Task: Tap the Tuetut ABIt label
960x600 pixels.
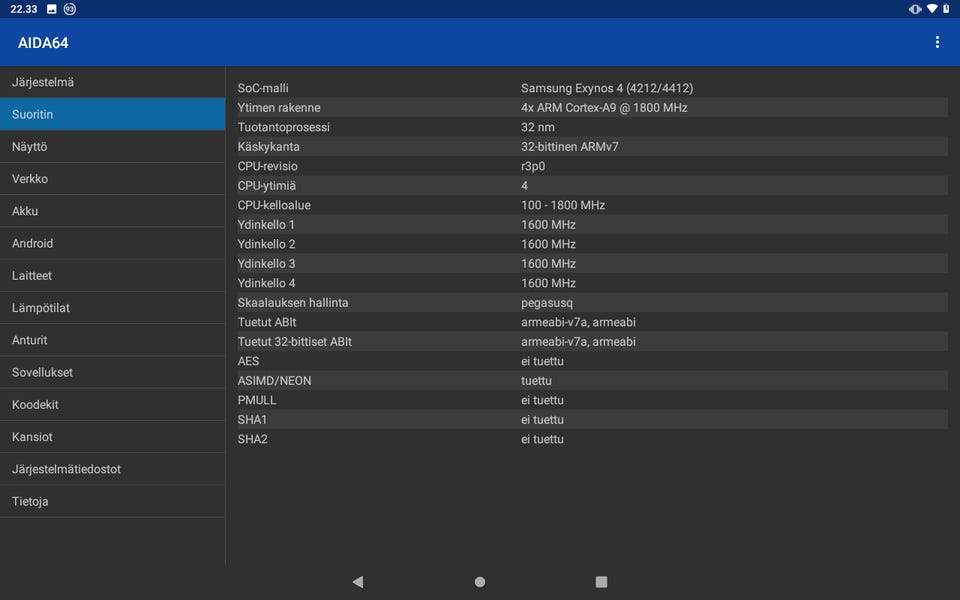Action: coord(267,322)
